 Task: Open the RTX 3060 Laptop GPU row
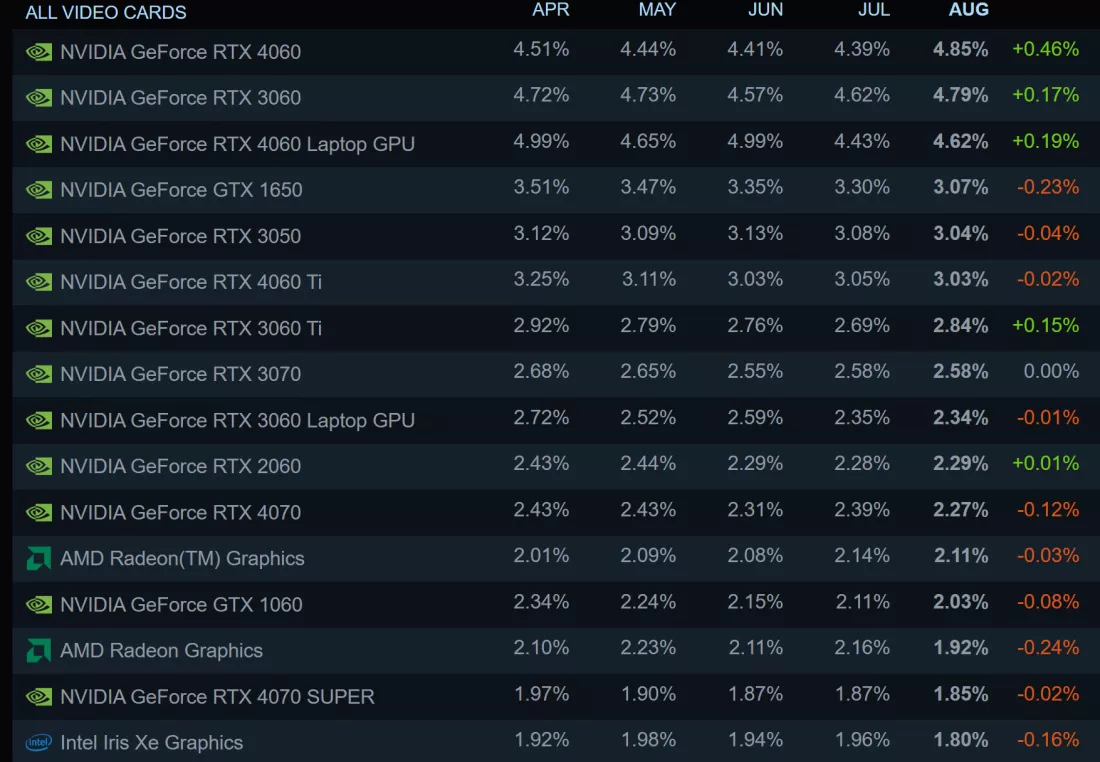click(x=556, y=420)
